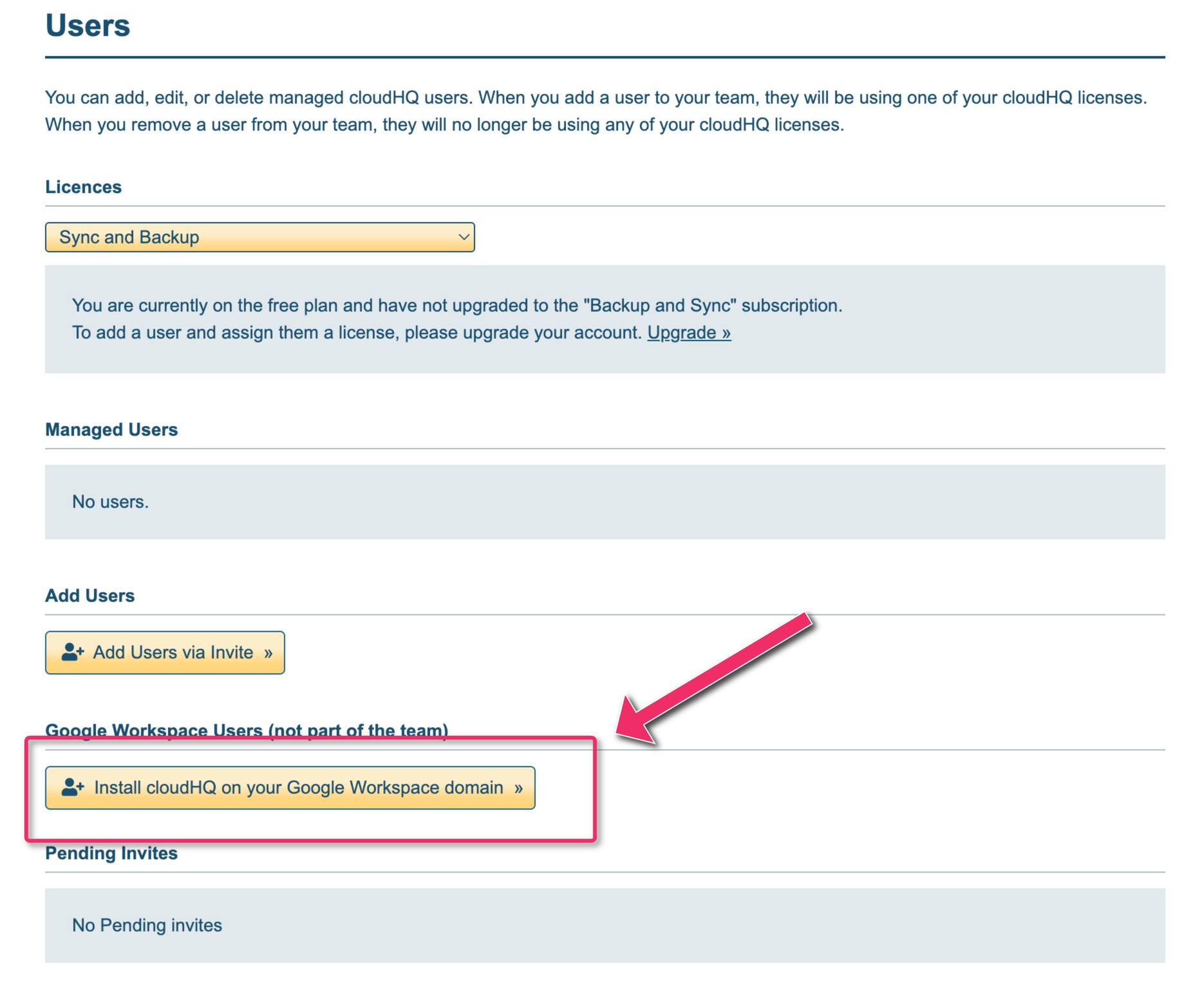Click Install cloudHQ on your Google Workspace domain
1204x1008 pixels.
[x=290, y=787]
